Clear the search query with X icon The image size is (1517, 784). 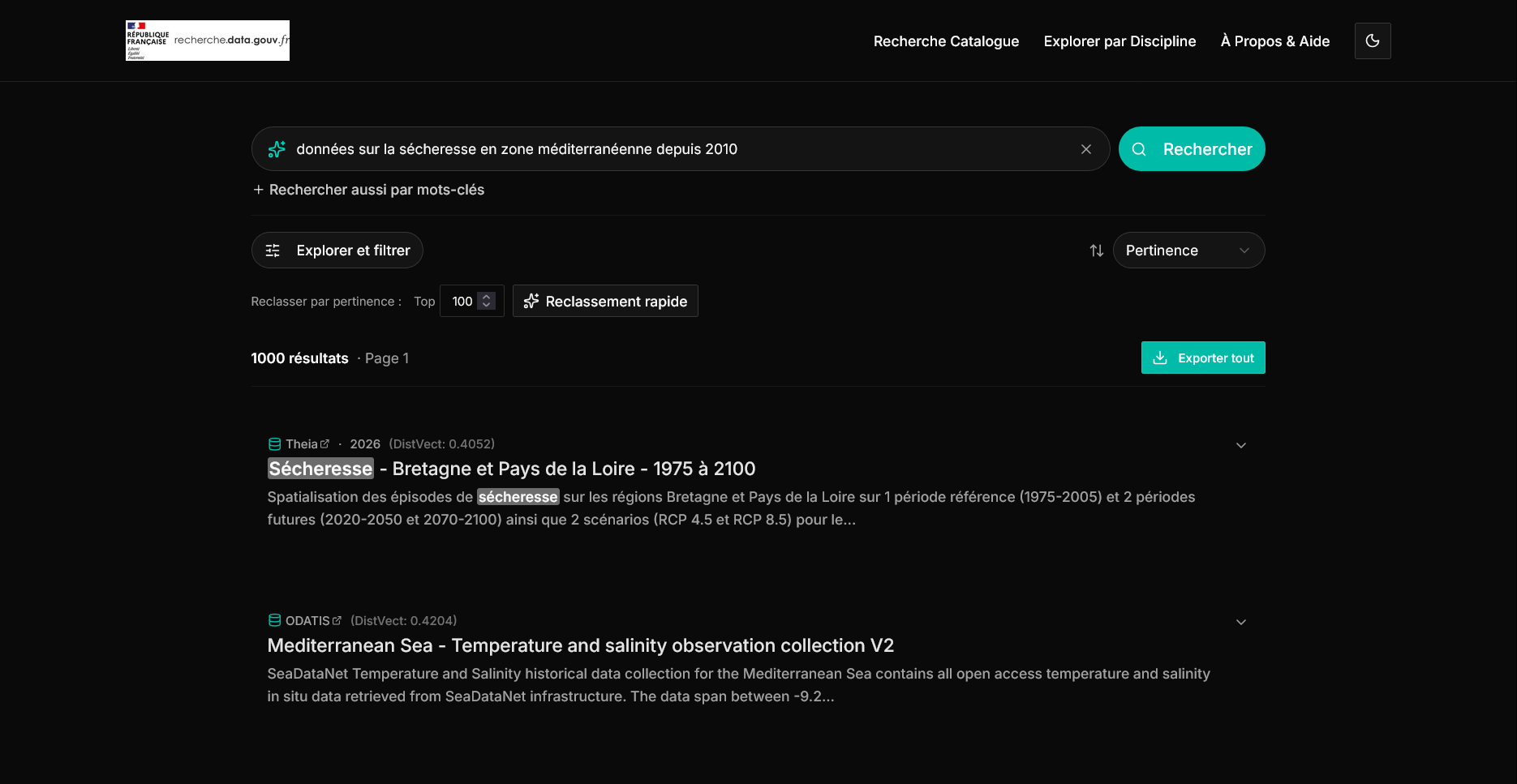click(1086, 149)
